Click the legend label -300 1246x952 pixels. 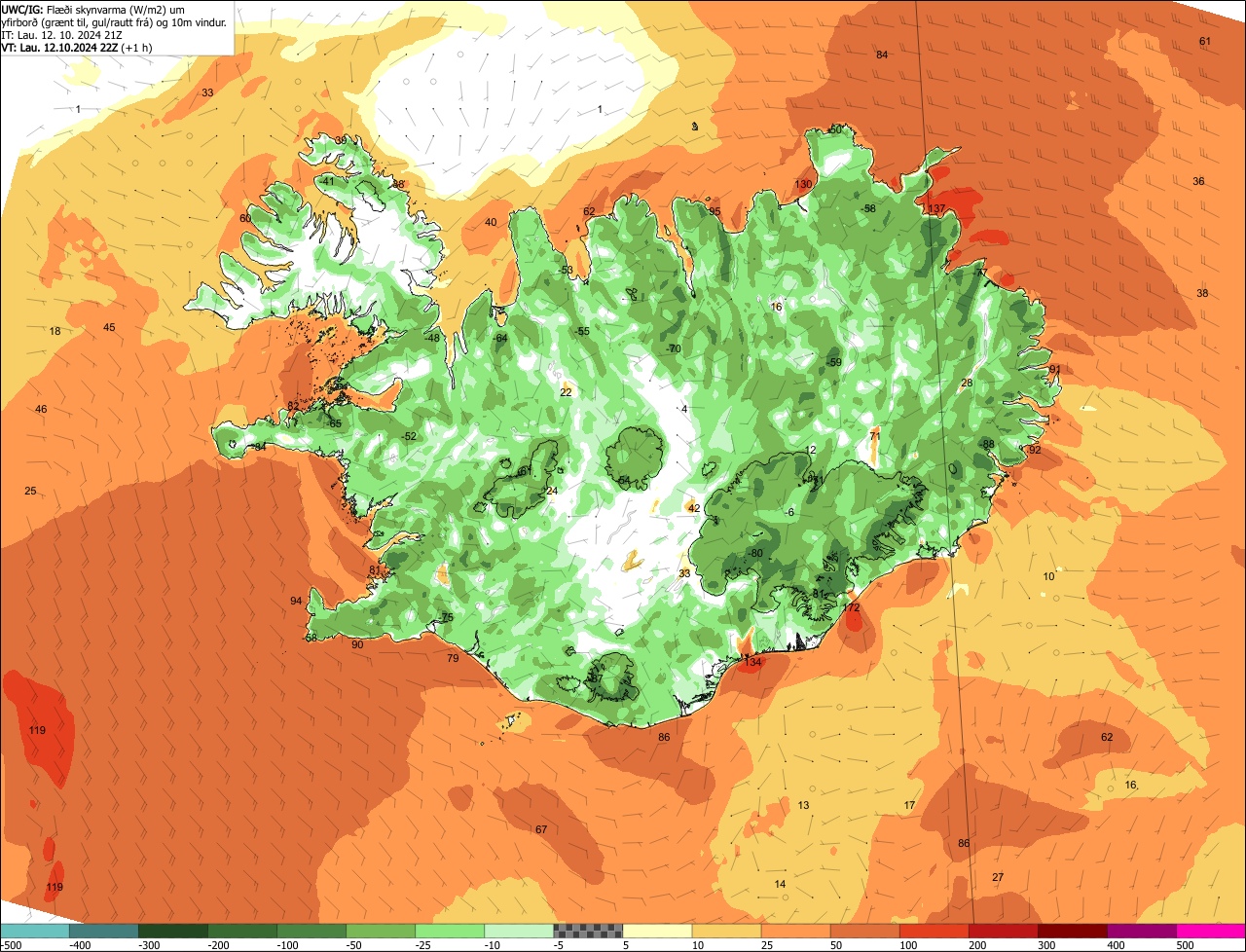click(x=149, y=944)
